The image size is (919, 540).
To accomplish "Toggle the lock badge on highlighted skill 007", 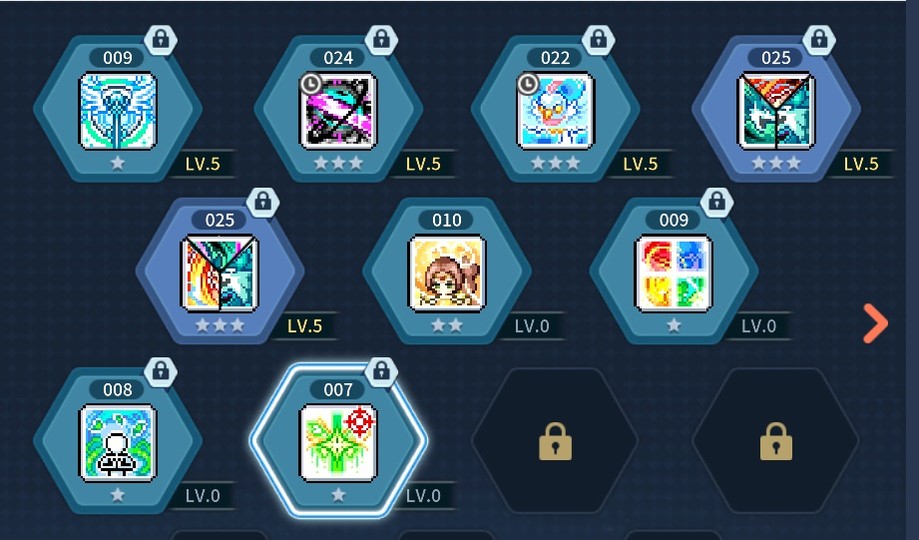I will pyautogui.click(x=381, y=372).
